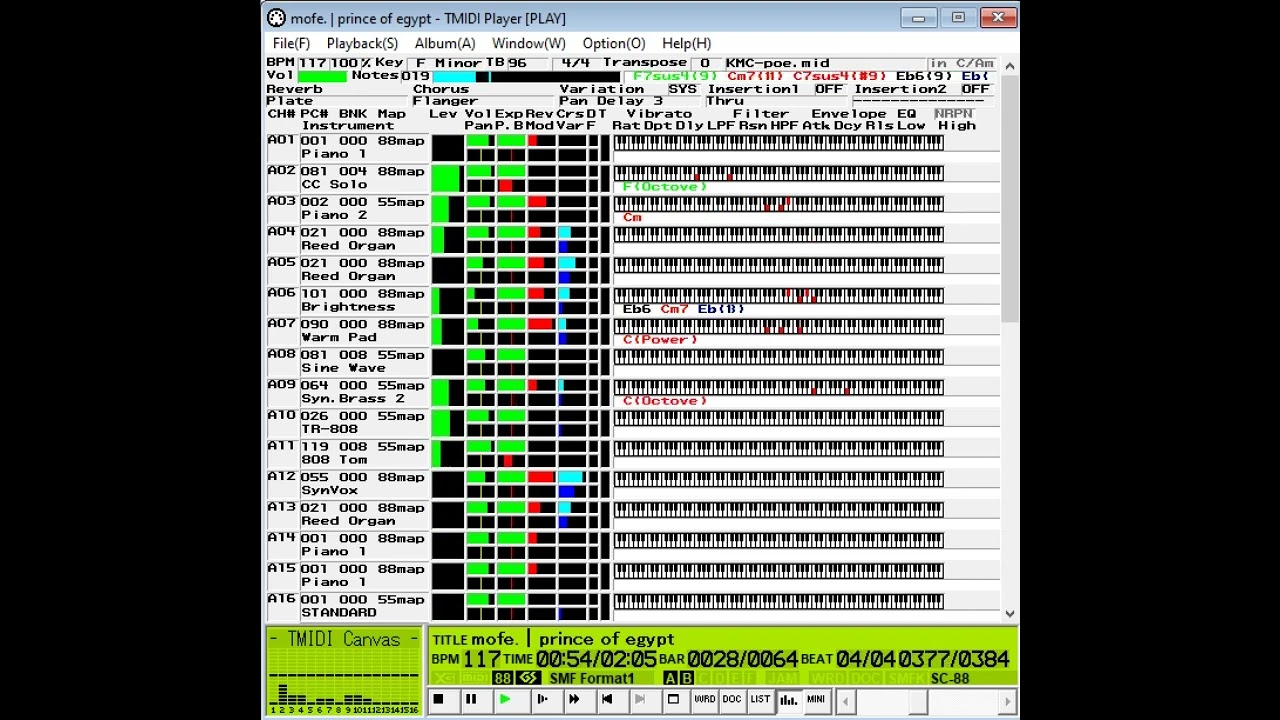Click the BPM value 117 at top
The height and width of the screenshot is (720, 1280).
(313, 63)
